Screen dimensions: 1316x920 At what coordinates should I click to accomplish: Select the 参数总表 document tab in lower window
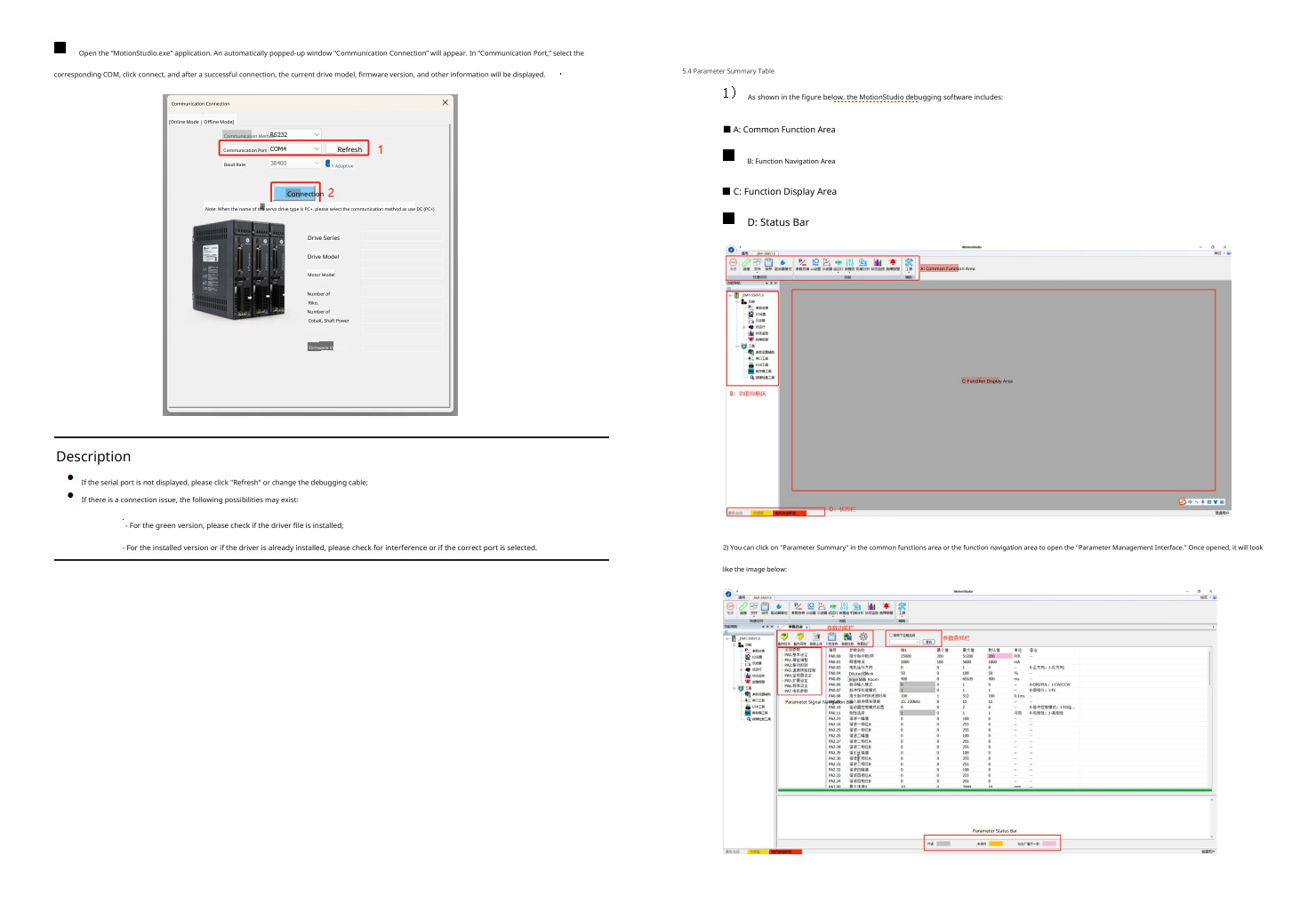coord(796,627)
